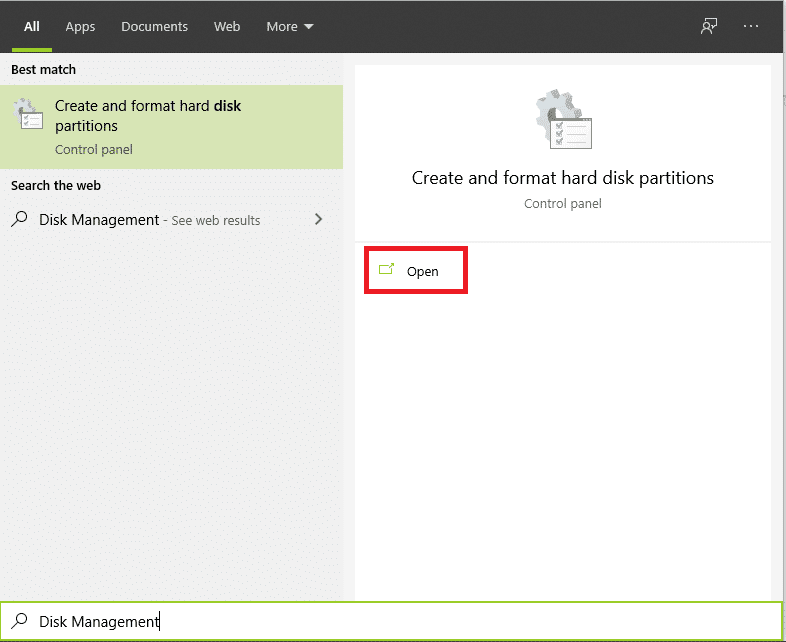Click the large Disk Management icon in preview pane
The image size is (786, 642).
pos(563,123)
